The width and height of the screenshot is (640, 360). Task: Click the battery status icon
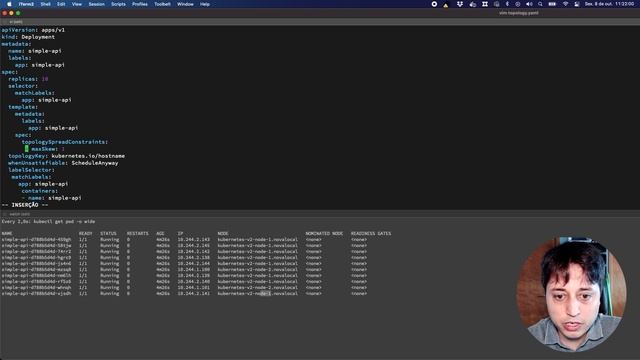point(552,4)
